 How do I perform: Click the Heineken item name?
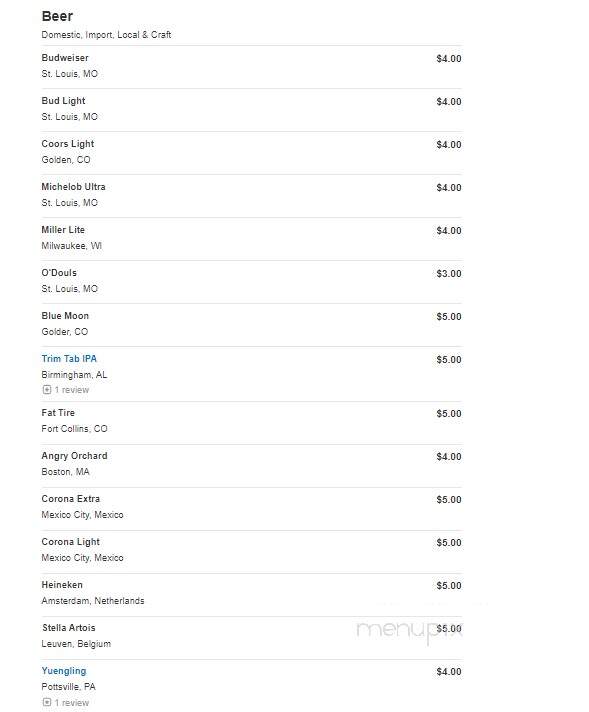click(x=62, y=585)
